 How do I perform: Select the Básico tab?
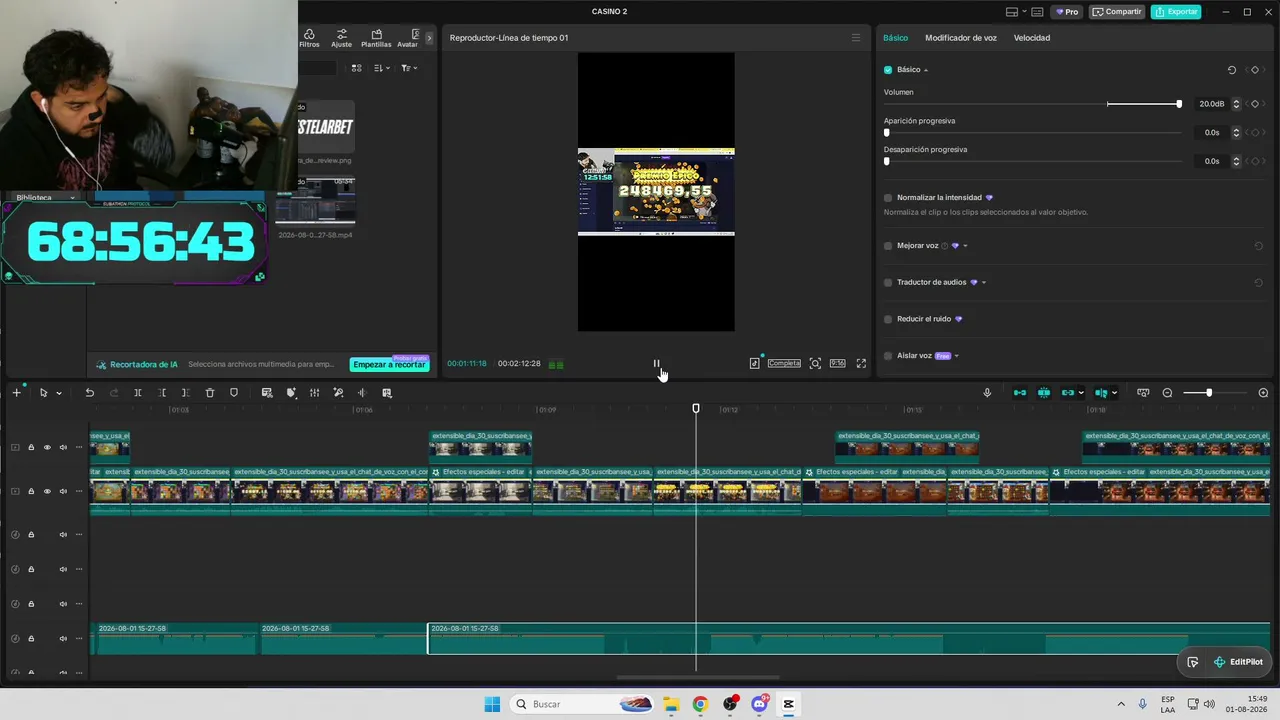click(x=896, y=38)
